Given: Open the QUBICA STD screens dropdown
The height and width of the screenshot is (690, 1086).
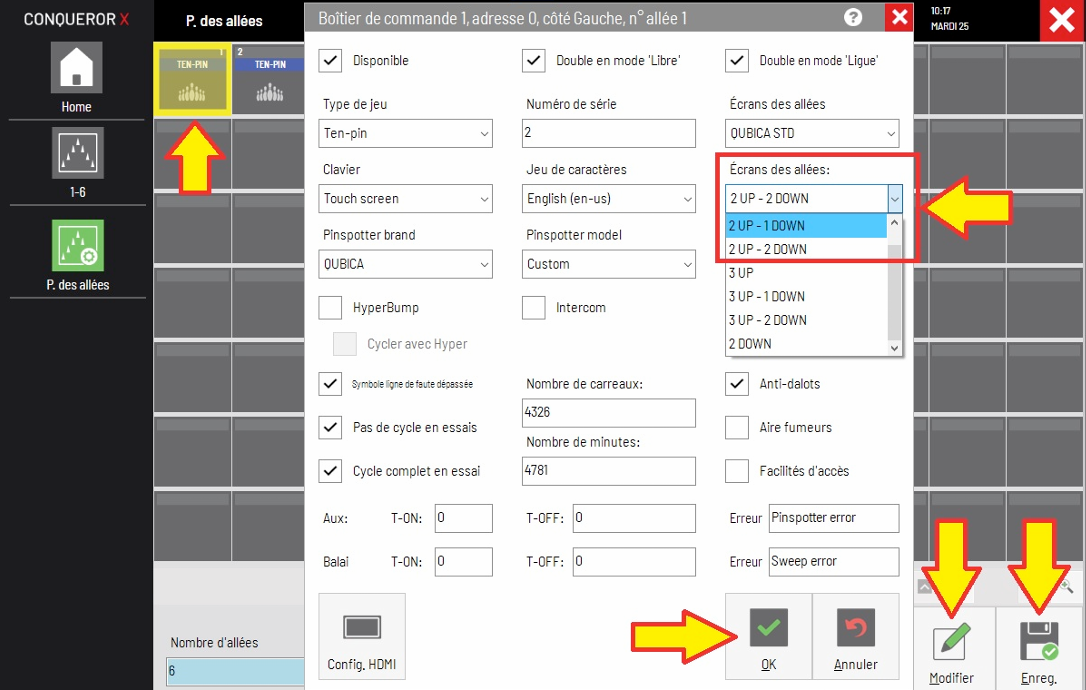Looking at the screenshot, I should pyautogui.click(x=812, y=133).
